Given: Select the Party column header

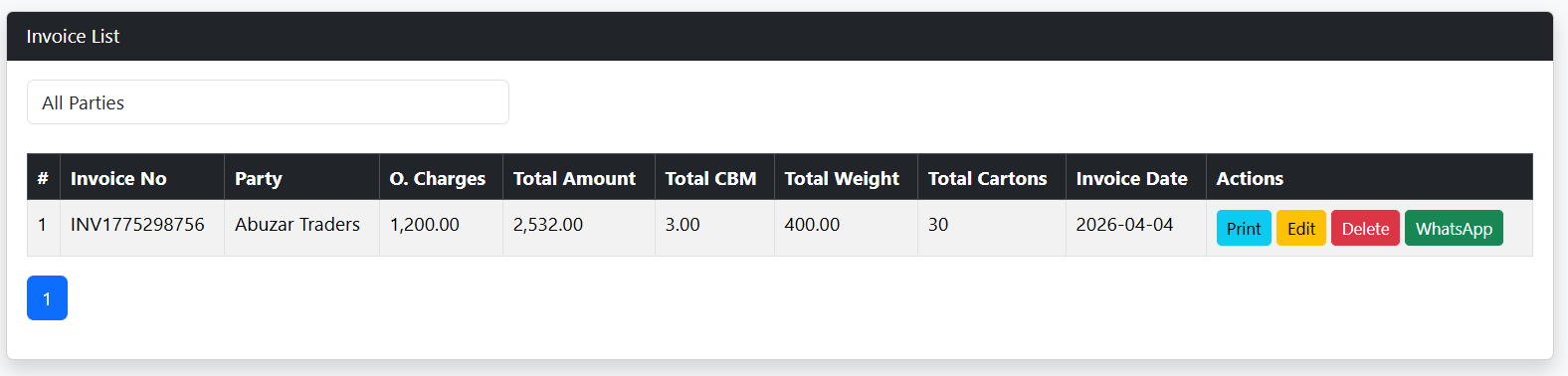Looking at the screenshot, I should point(259,179).
